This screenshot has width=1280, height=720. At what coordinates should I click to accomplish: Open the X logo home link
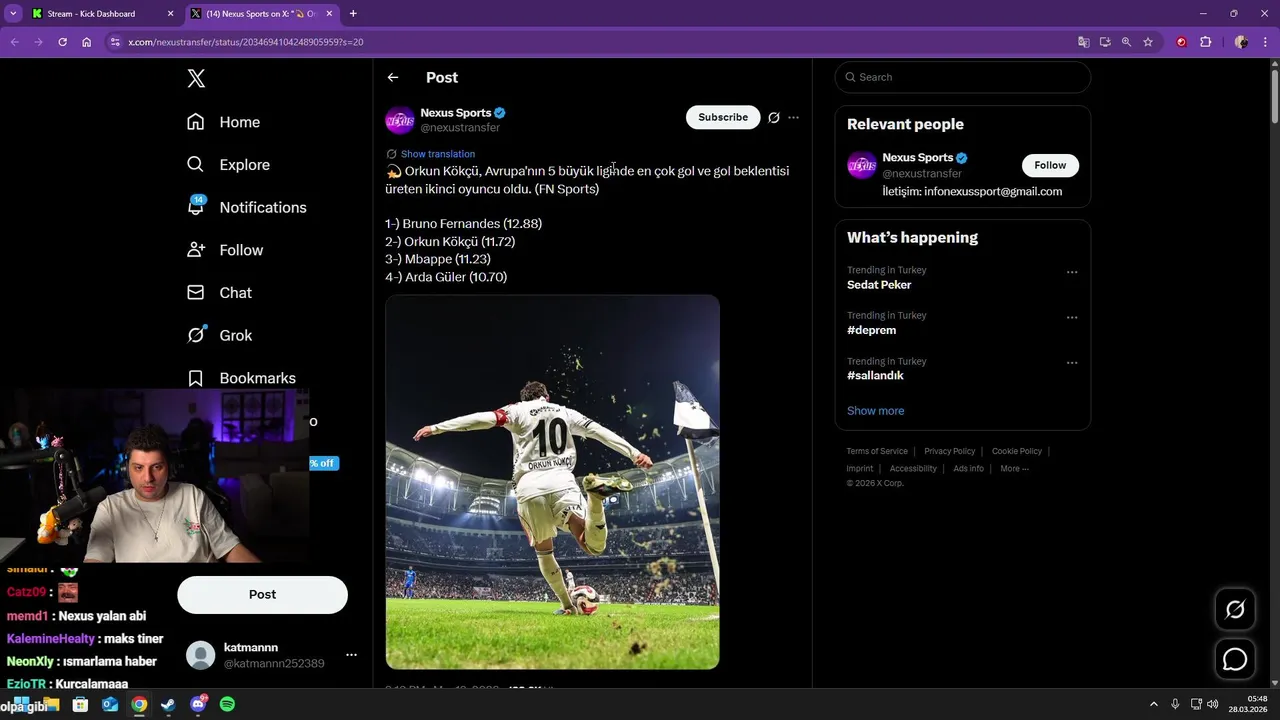click(x=196, y=79)
